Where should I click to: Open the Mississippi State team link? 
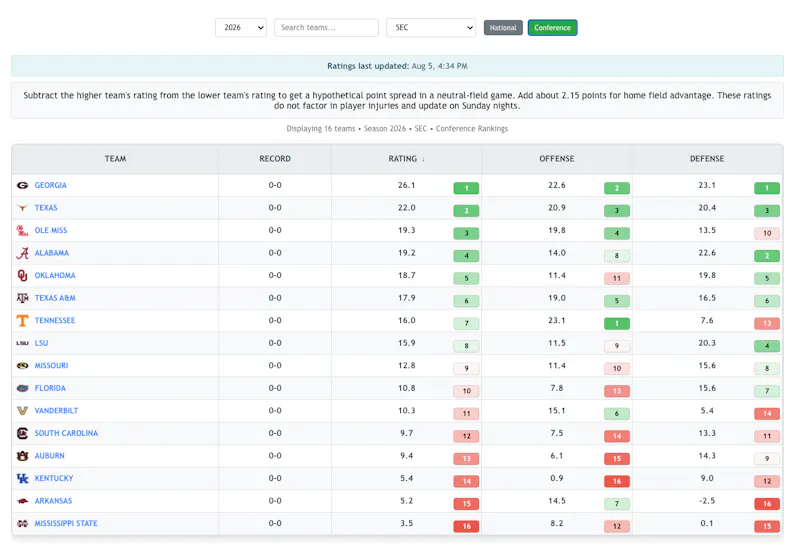click(x=66, y=523)
